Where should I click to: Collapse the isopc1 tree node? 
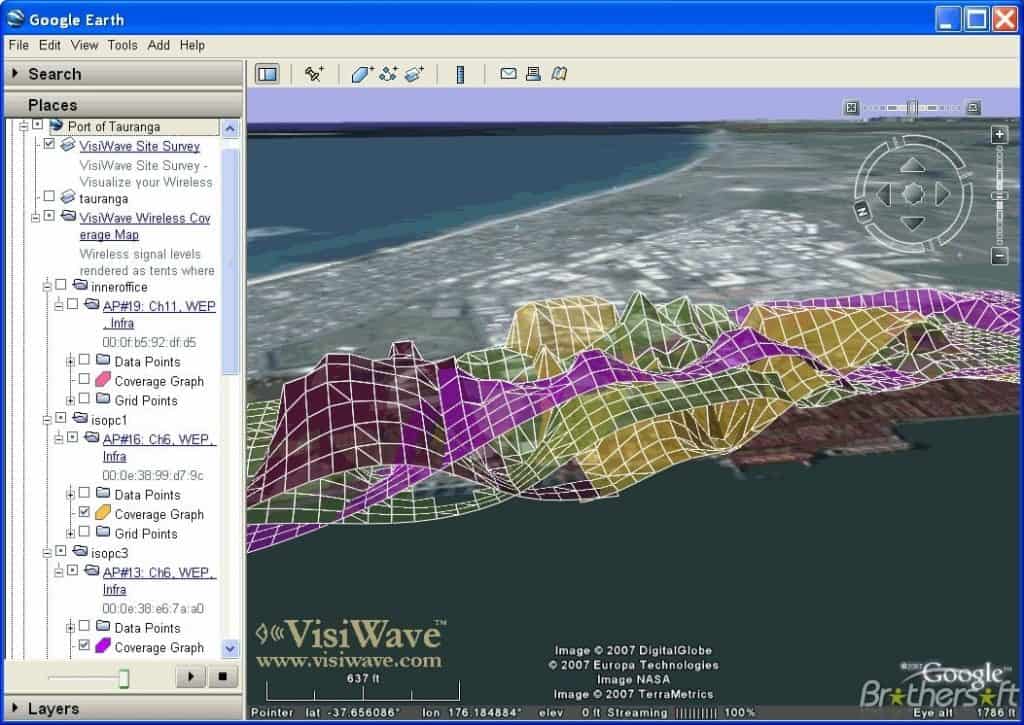47,419
